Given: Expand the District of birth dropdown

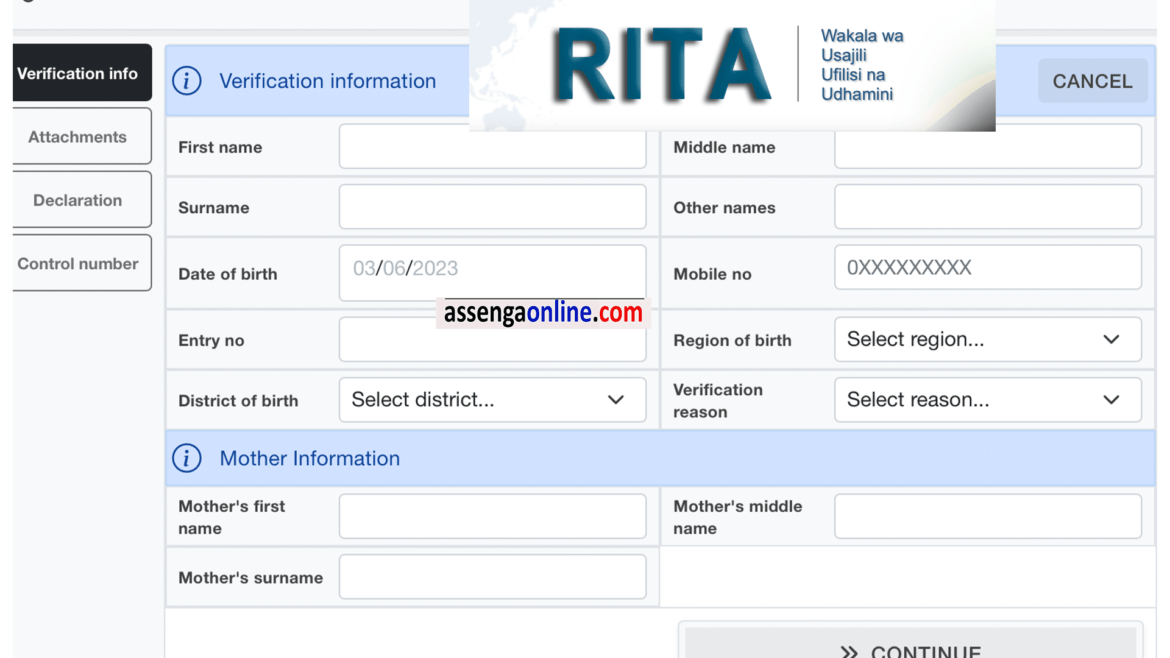Looking at the screenshot, I should coord(492,400).
